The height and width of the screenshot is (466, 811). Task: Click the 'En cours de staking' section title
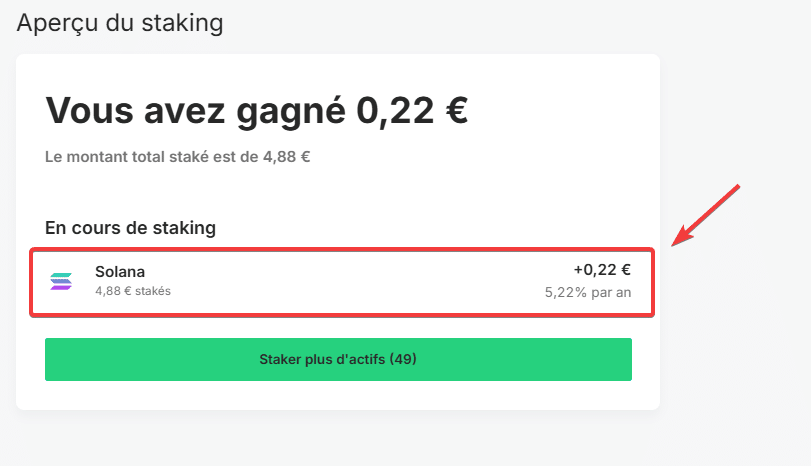[x=130, y=228]
